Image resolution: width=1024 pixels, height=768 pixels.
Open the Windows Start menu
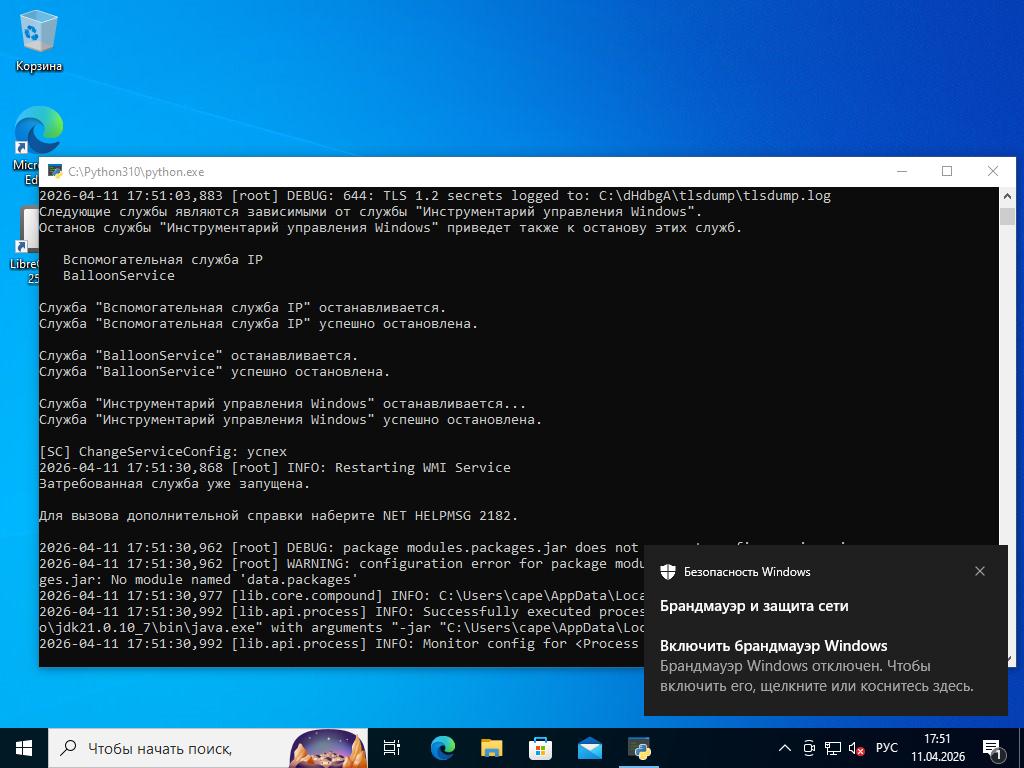tap(24, 747)
